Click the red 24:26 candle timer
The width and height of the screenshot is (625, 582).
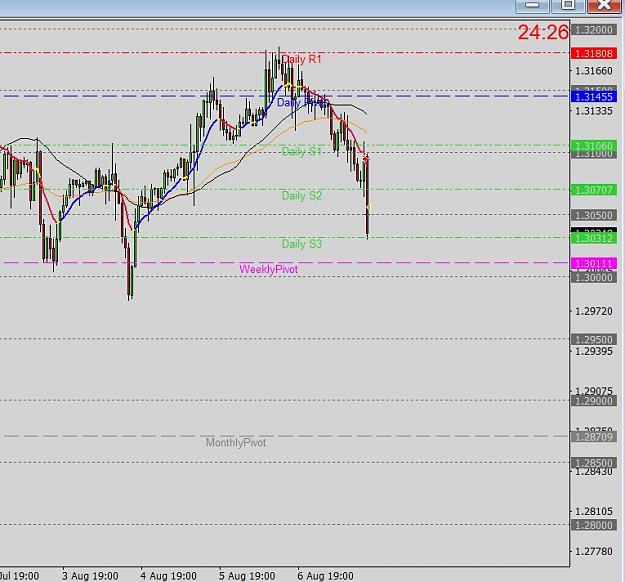point(543,32)
